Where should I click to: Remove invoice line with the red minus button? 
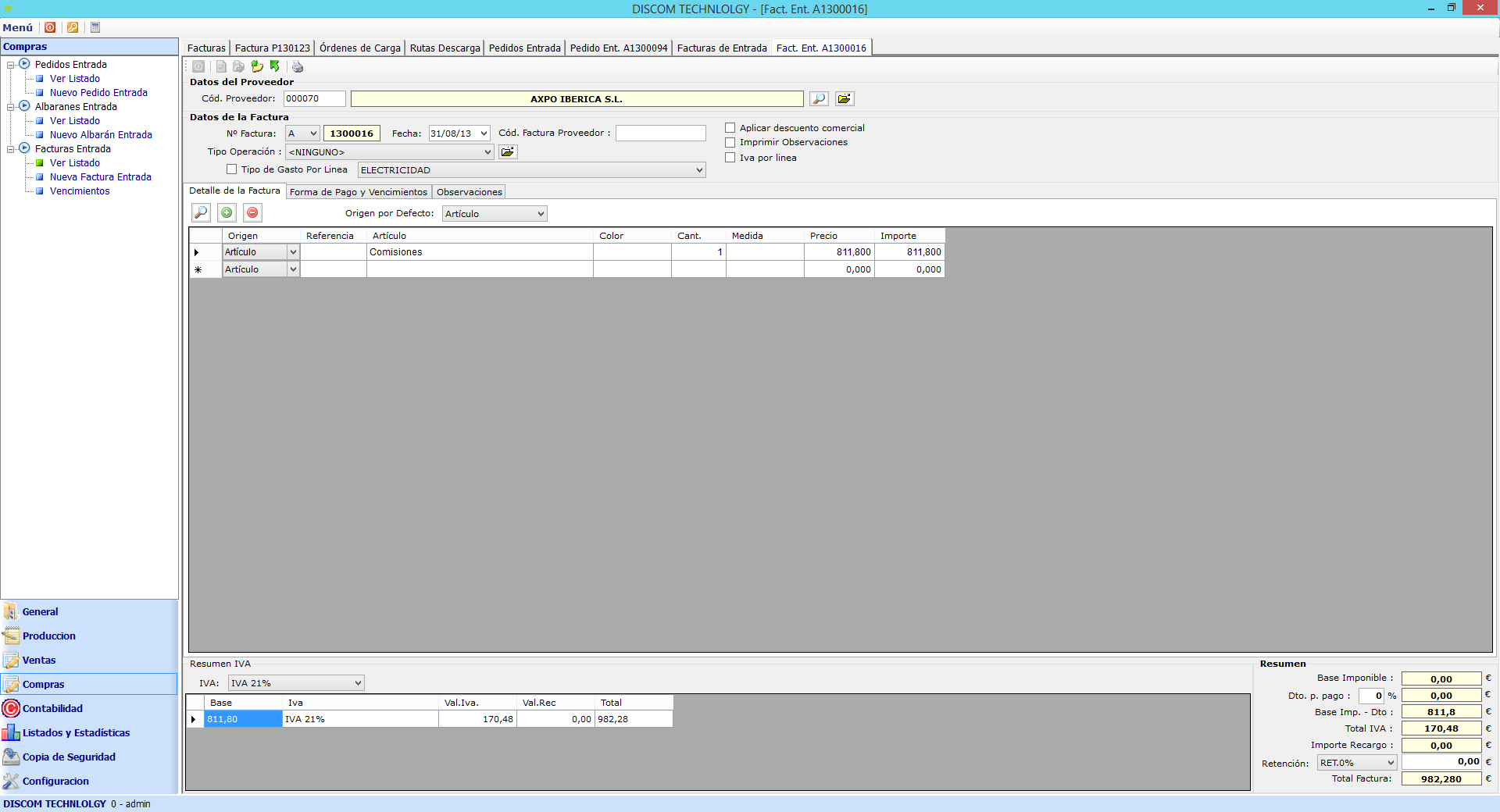coord(252,213)
